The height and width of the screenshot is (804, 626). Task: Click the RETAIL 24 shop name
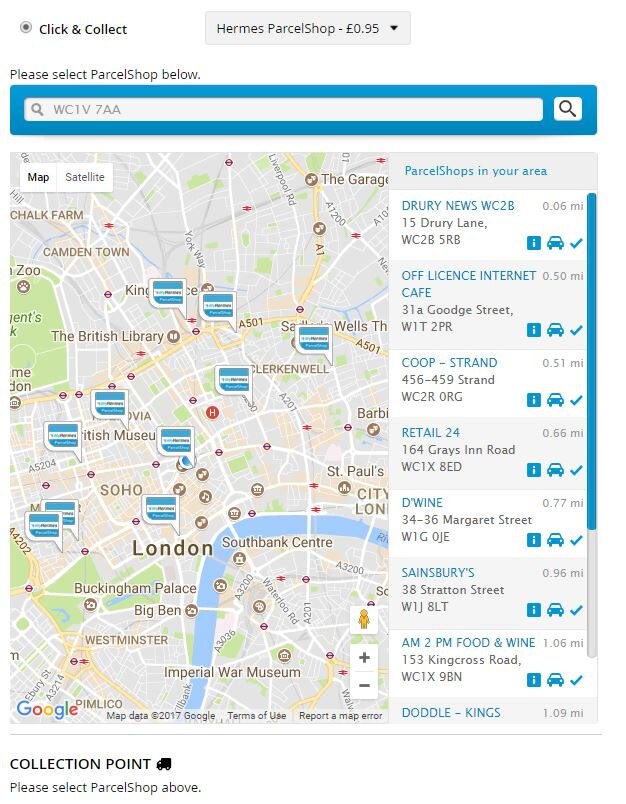431,433
